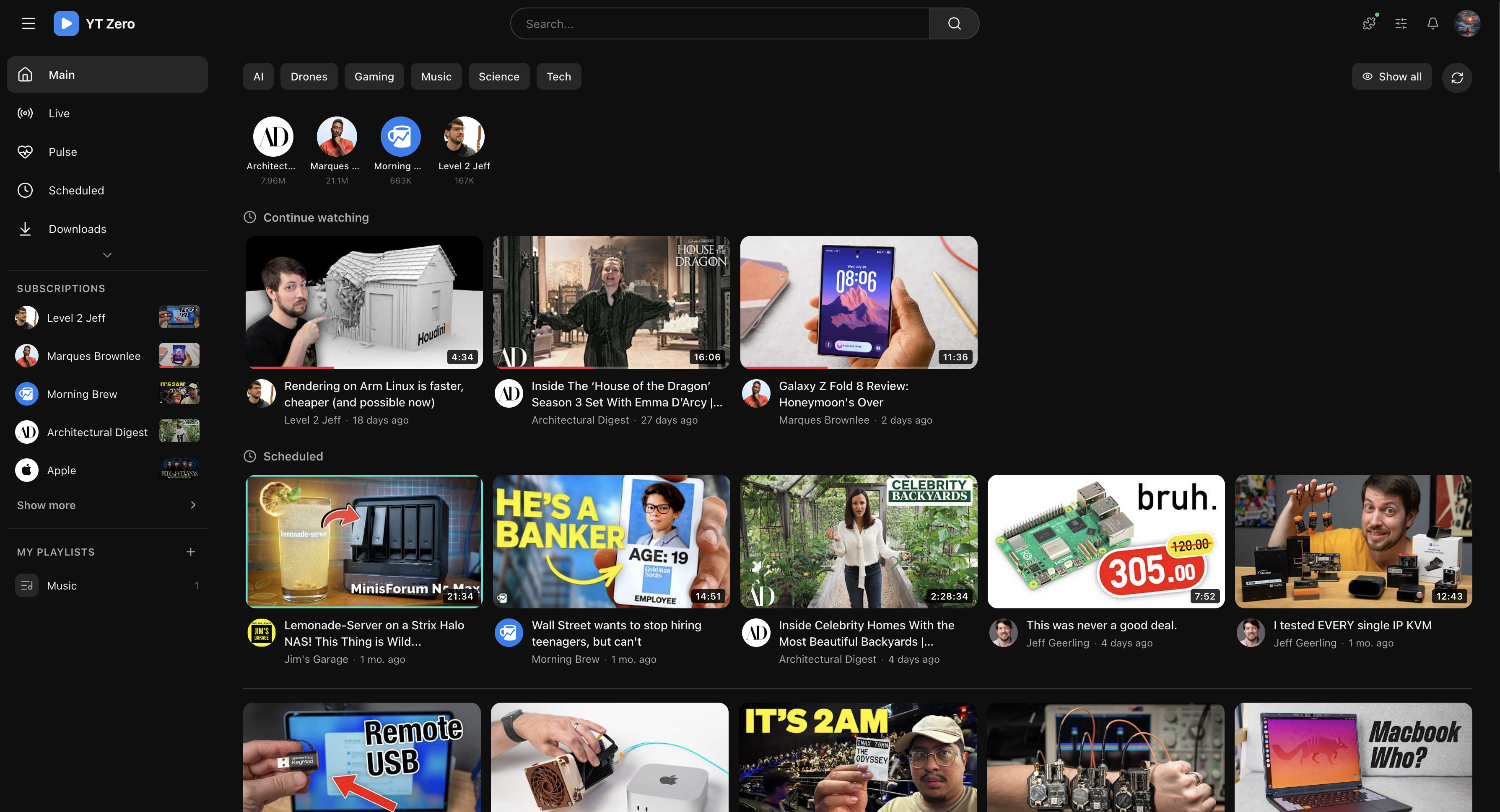Select the Main sidebar tab

coord(107,75)
